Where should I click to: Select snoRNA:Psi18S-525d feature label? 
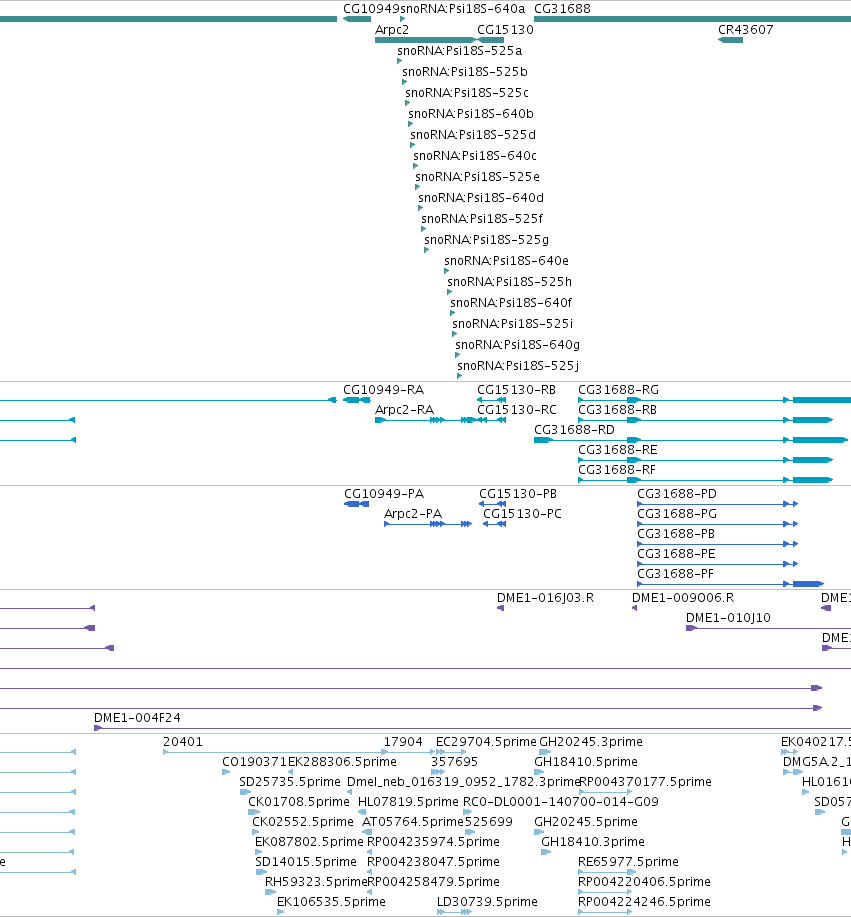pos(473,135)
